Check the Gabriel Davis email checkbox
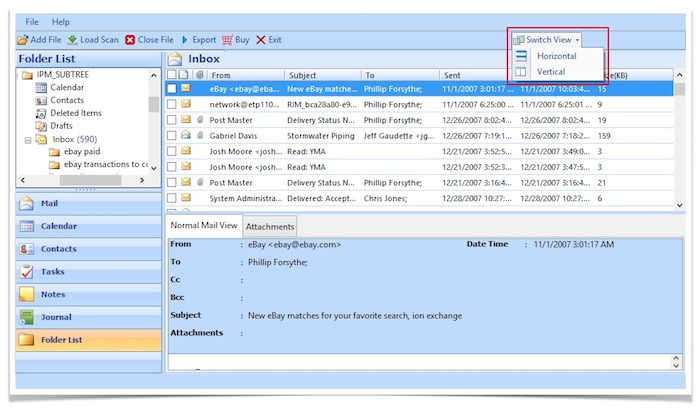The image size is (700, 411). (172, 135)
